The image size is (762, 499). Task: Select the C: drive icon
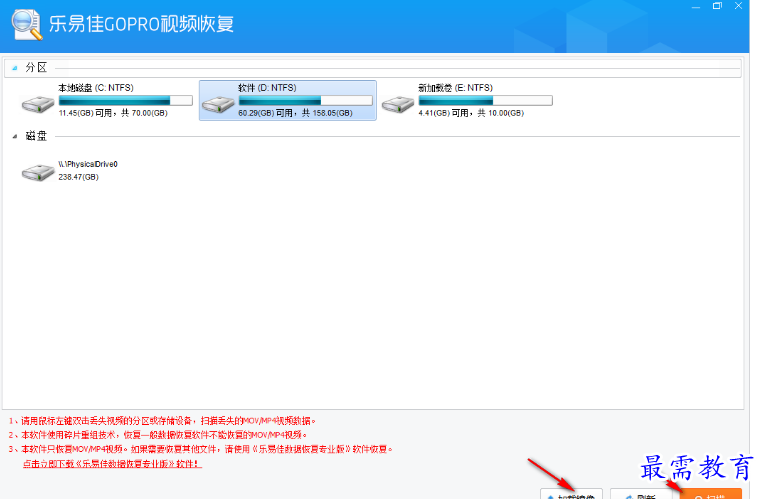38,104
